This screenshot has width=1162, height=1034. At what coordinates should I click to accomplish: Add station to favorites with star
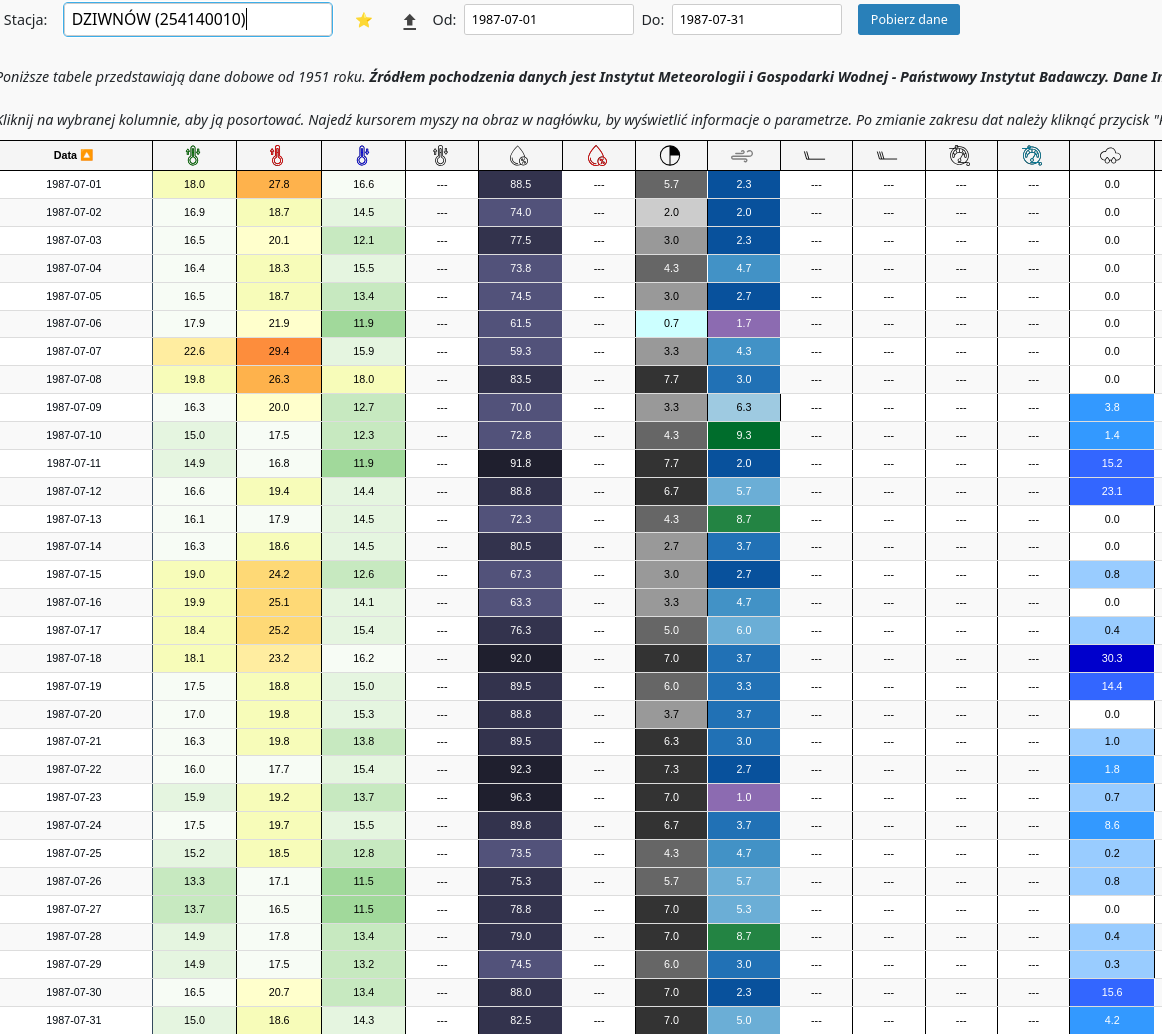coord(364,20)
